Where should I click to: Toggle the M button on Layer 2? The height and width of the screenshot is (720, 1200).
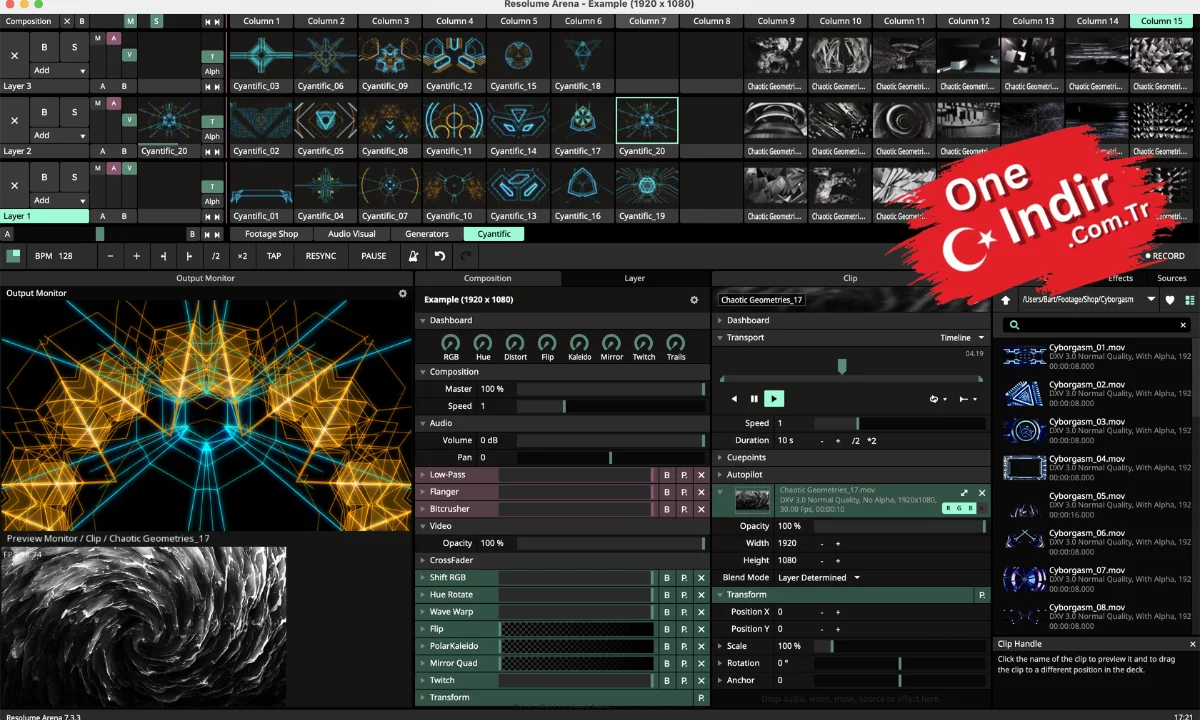(98, 103)
